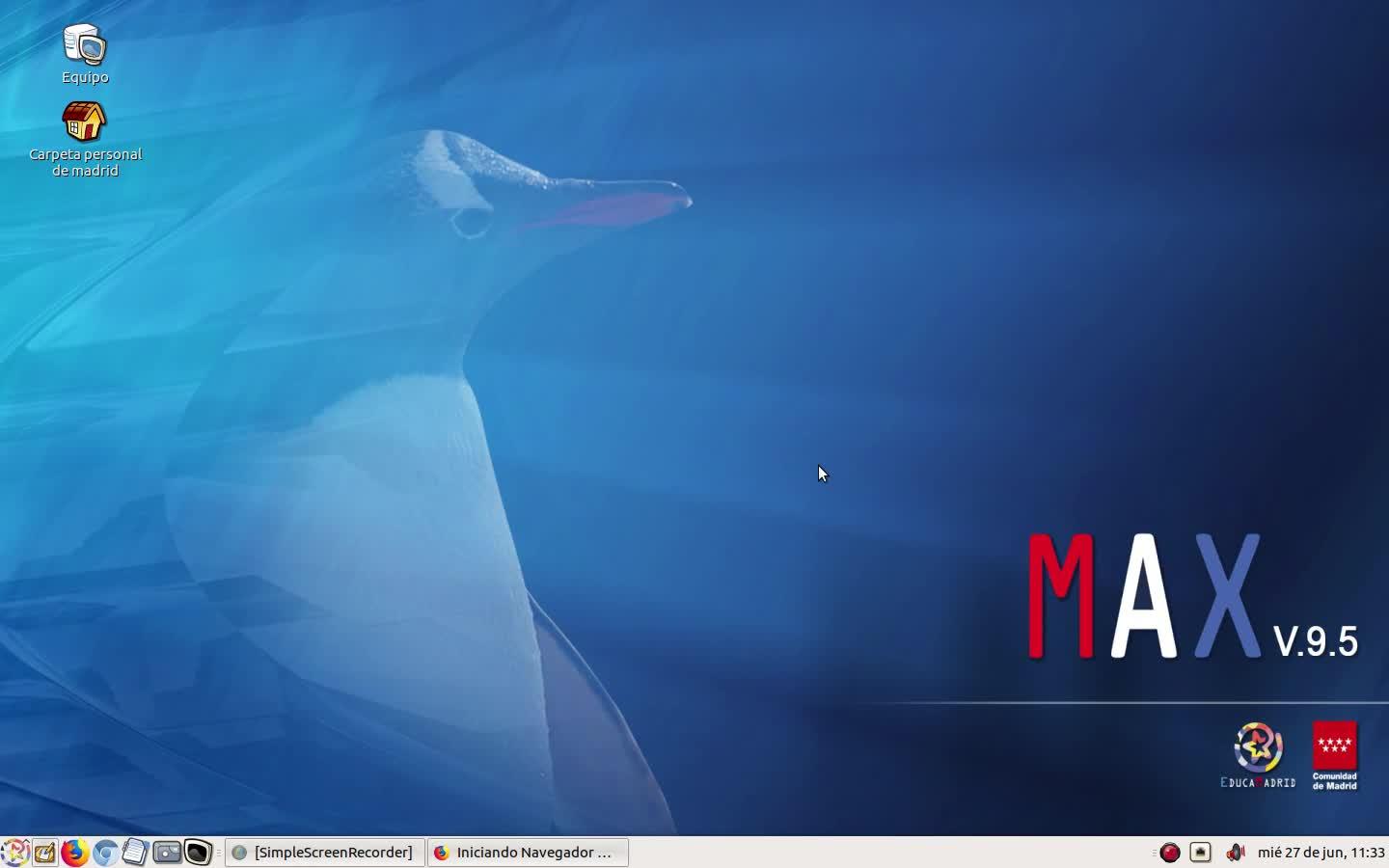Open the wired network connection tray icon
Image resolution: width=1389 pixels, height=868 pixels.
tap(1200, 853)
